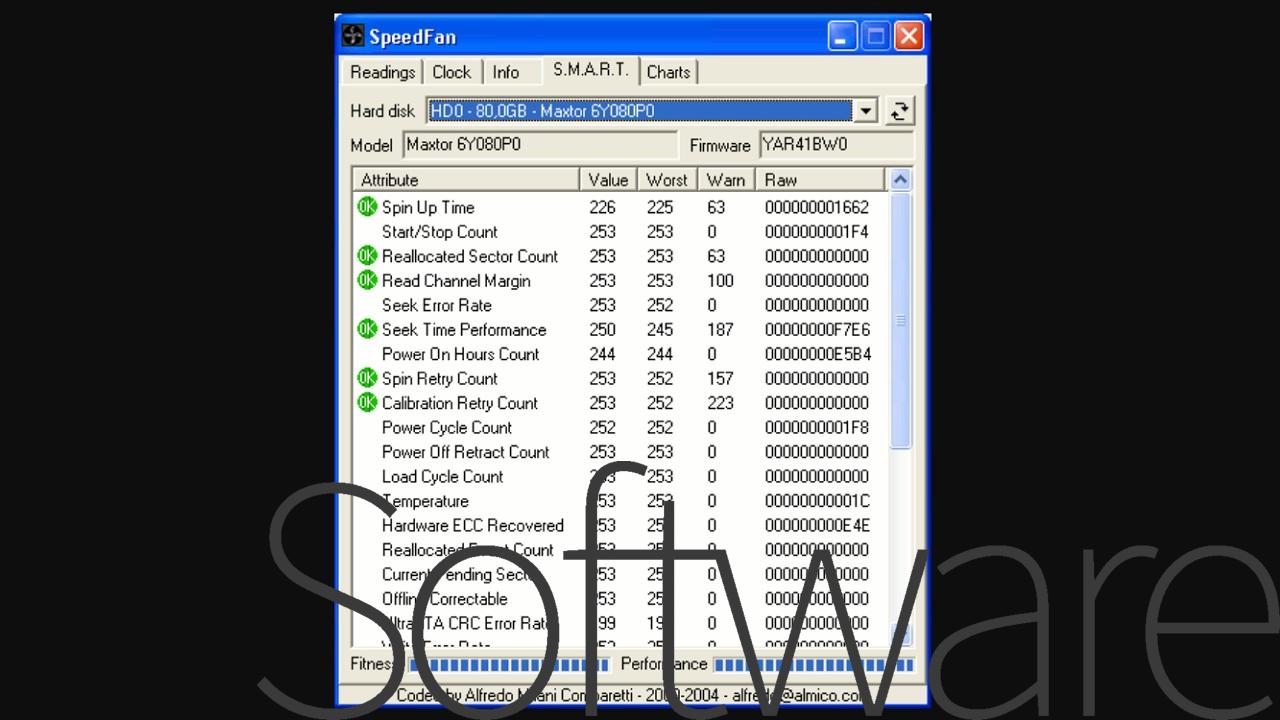This screenshot has height=720, width=1280.
Task: Minimize the SpeedFan window
Action: point(843,37)
